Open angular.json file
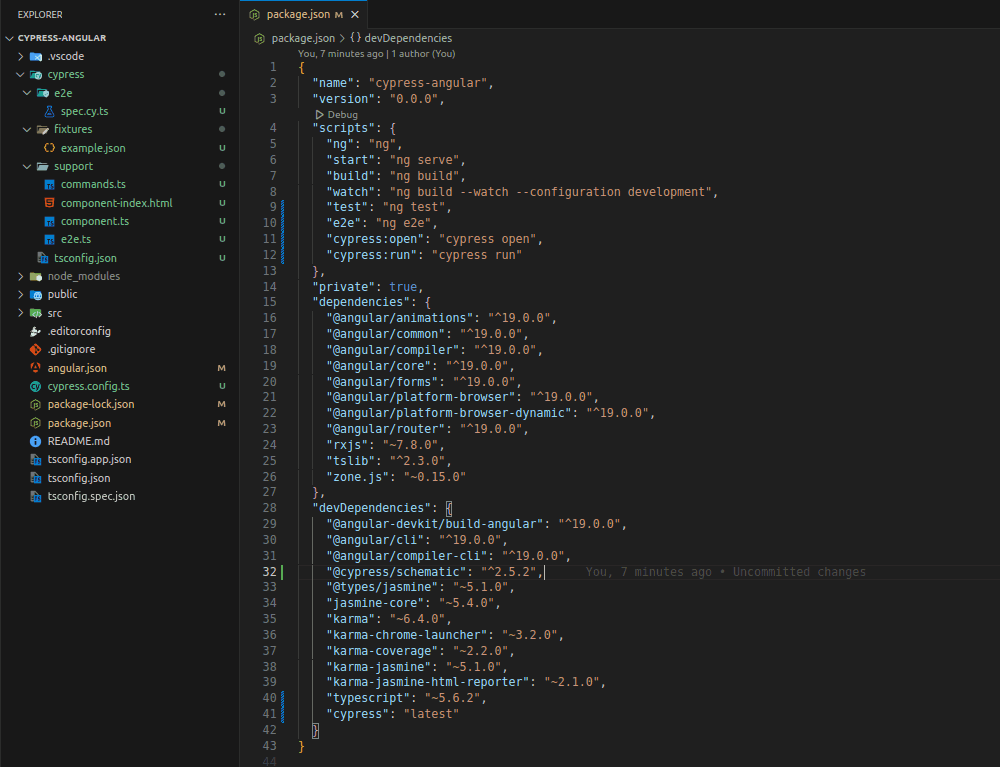 (x=77, y=368)
